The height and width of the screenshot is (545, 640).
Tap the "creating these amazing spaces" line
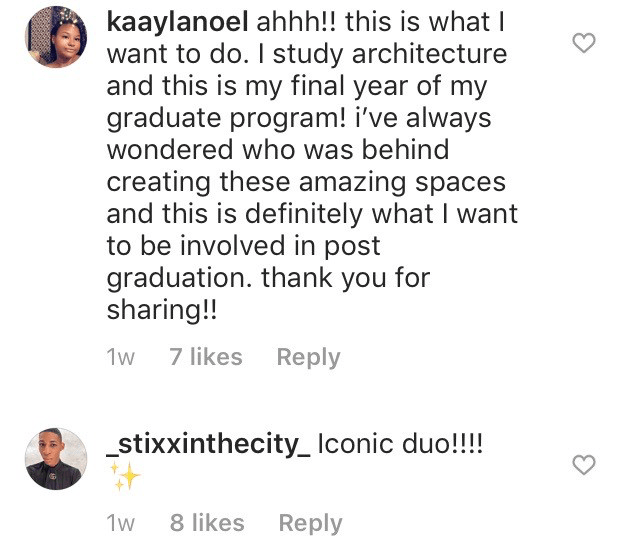click(x=306, y=183)
